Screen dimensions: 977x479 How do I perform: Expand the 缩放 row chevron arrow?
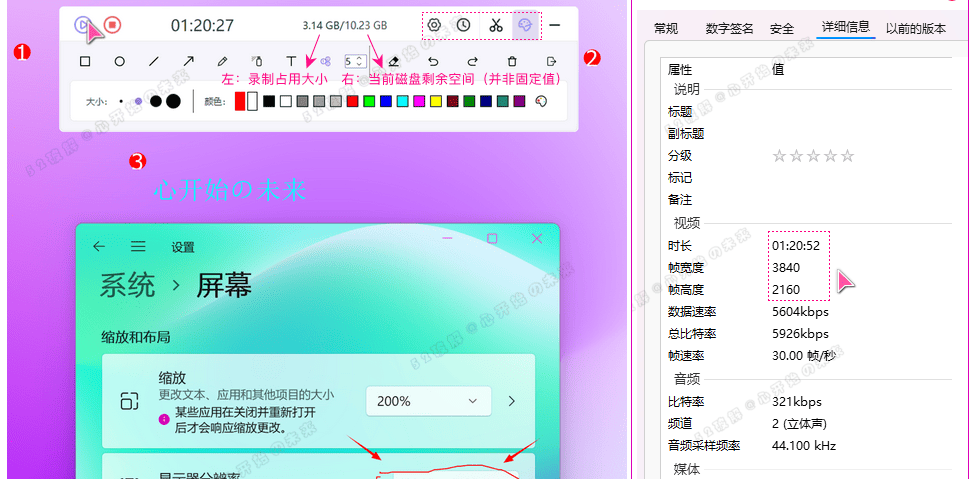tap(512, 401)
